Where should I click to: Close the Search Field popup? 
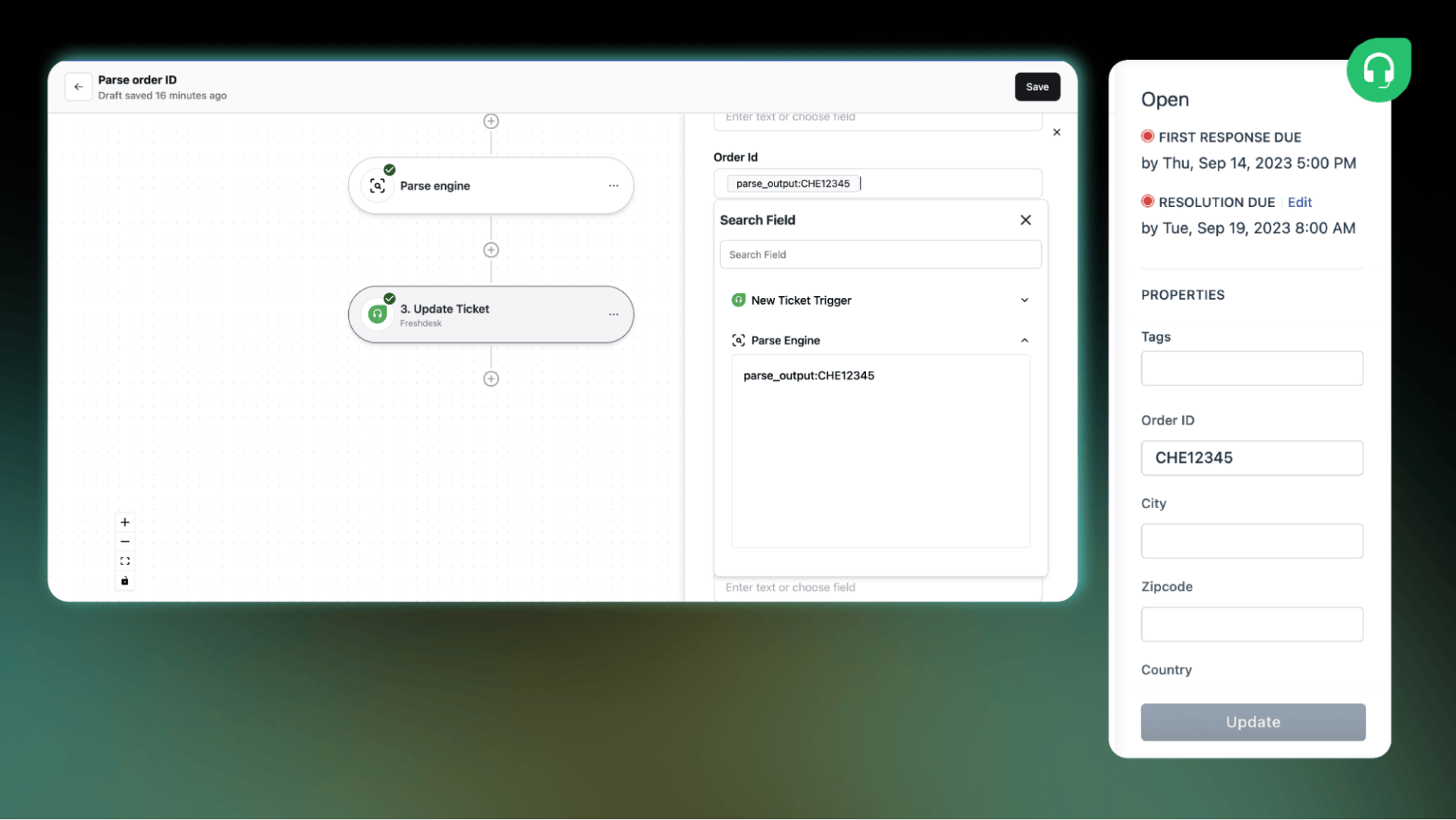pyautogui.click(x=1025, y=220)
